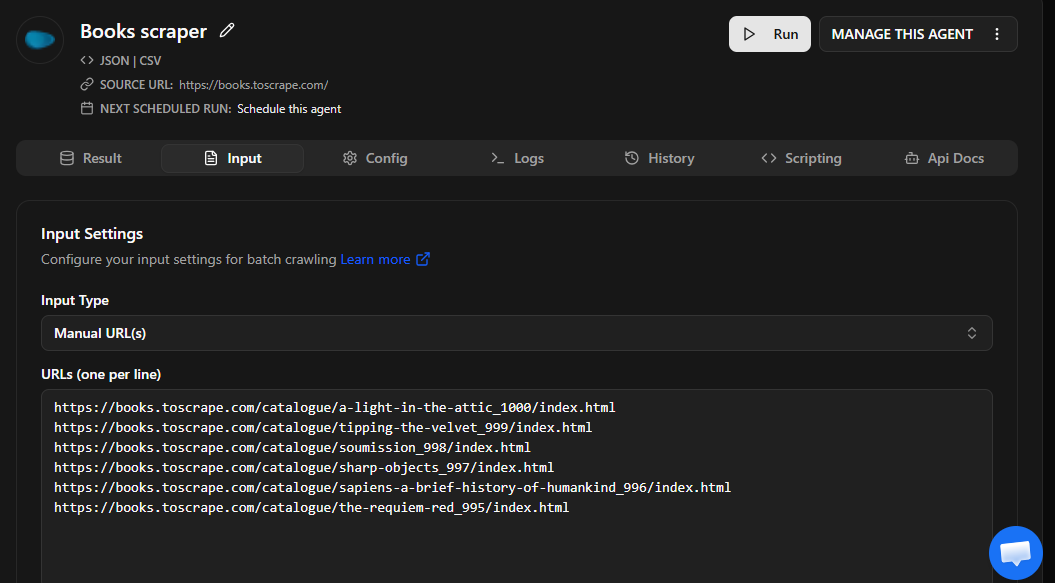Open the Manage This Agent menu
This screenshot has height=583, width=1055.
(902, 34)
